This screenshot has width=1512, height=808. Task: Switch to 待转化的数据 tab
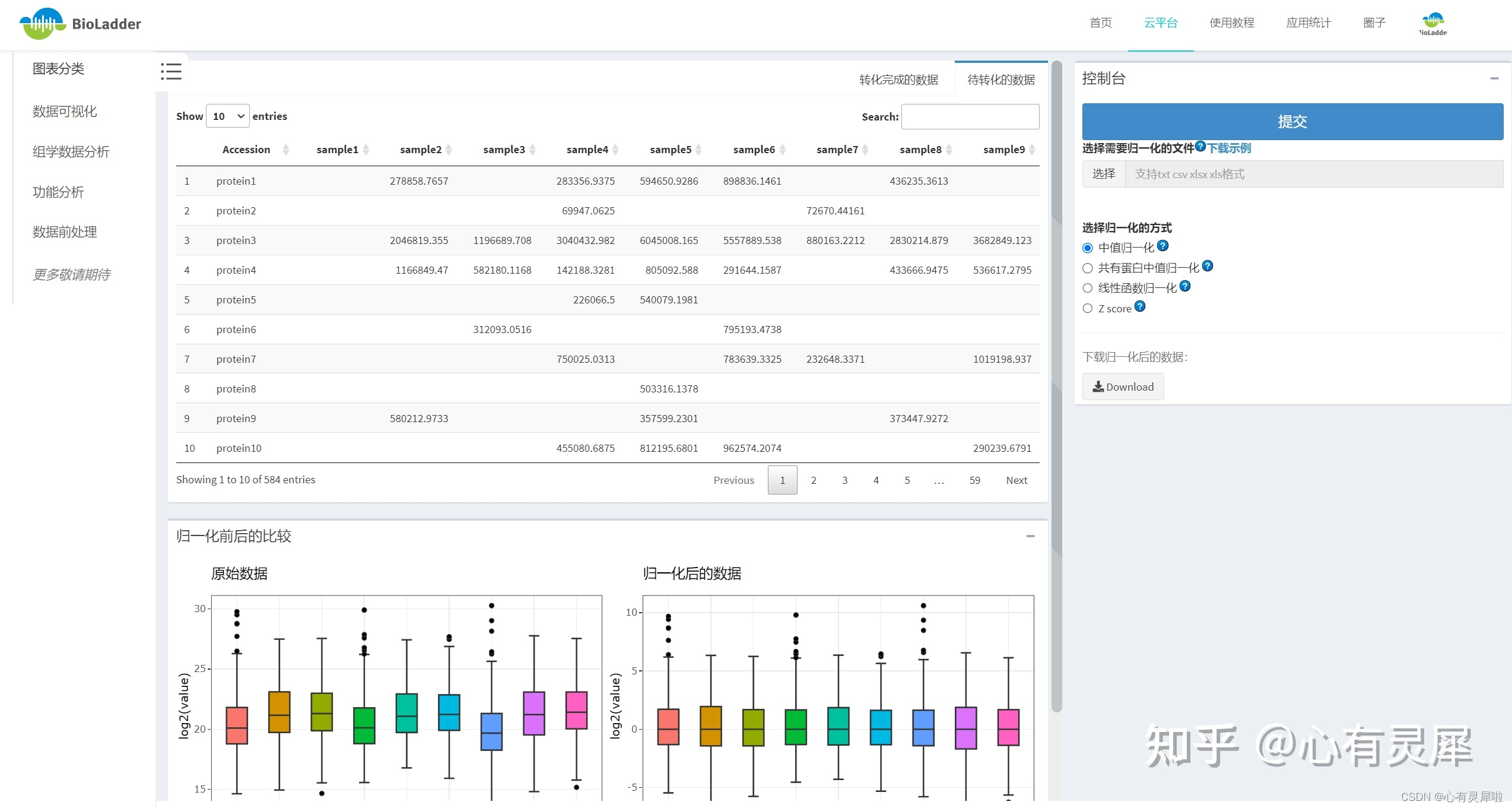point(1000,79)
